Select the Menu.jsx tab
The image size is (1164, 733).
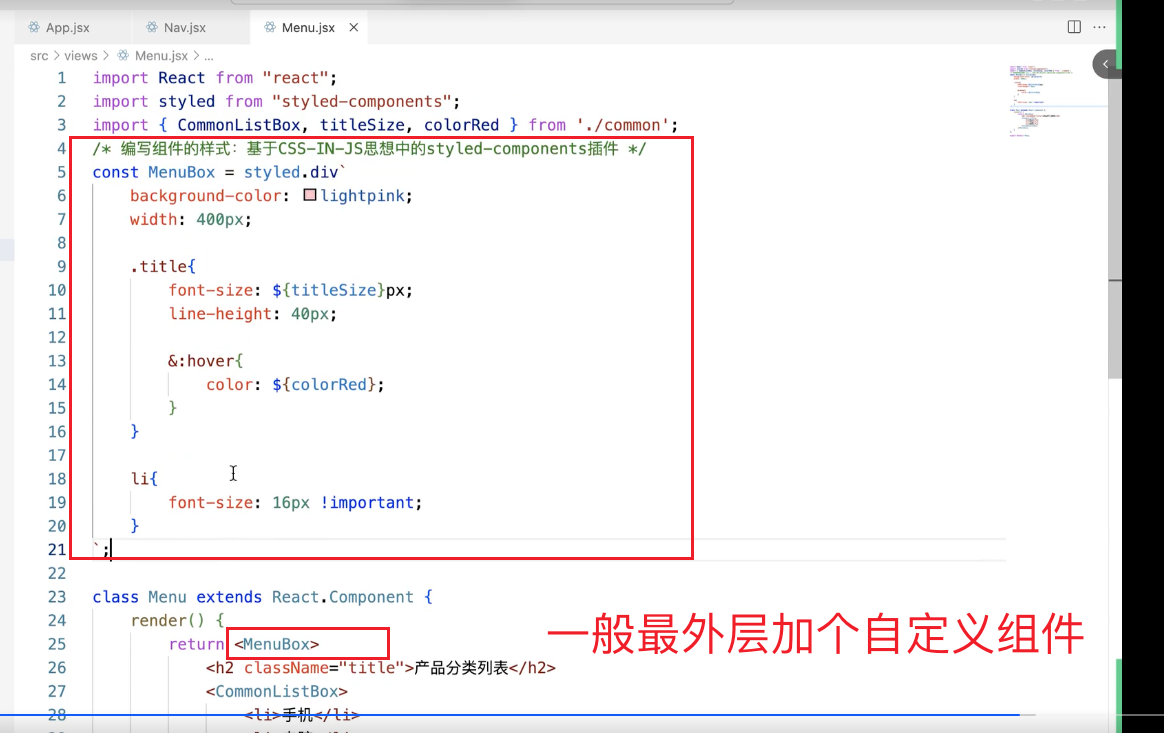pyautogui.click(x=308, y=27)
